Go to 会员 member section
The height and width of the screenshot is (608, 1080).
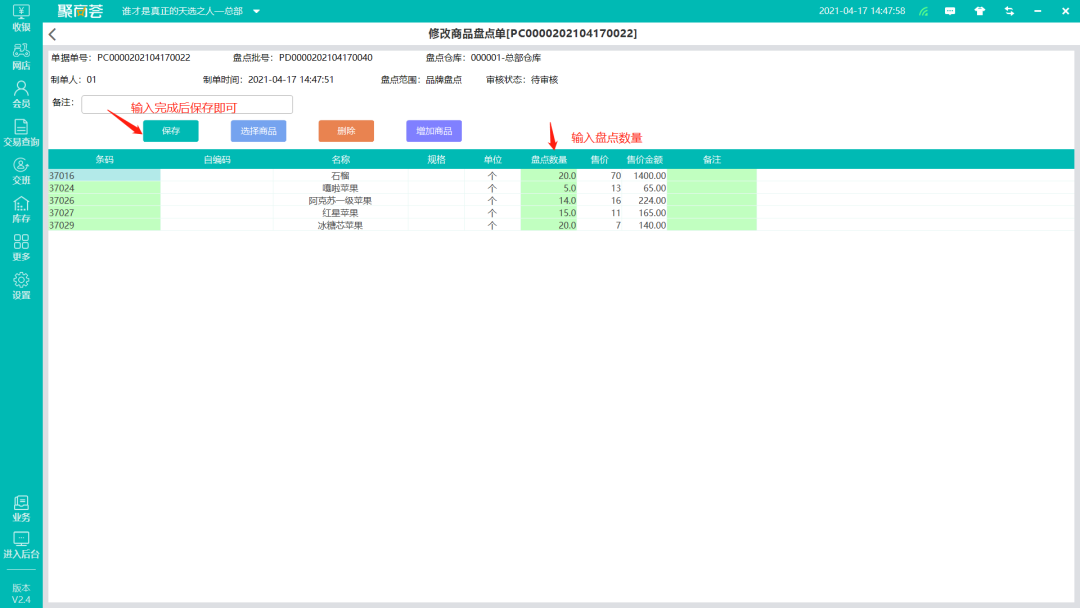click(21, 93)
